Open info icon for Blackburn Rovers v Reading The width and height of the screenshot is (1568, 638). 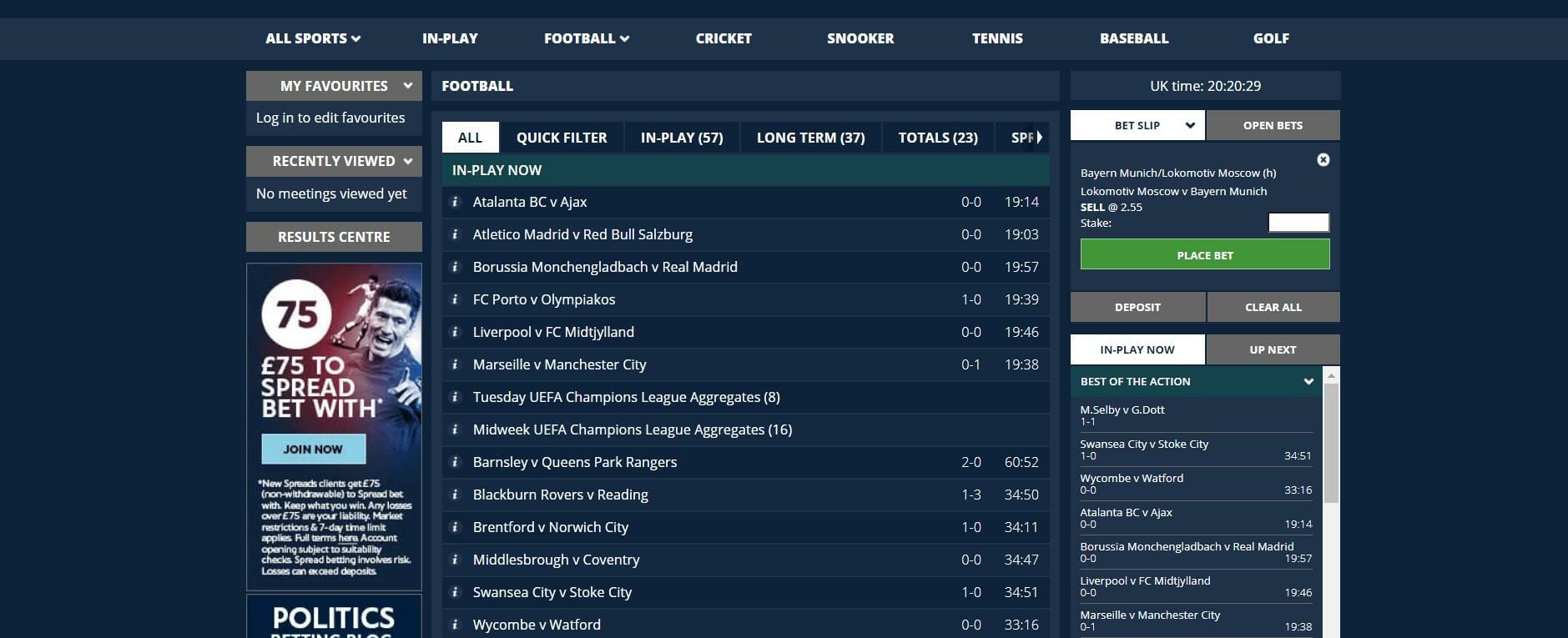pos(455,495)
